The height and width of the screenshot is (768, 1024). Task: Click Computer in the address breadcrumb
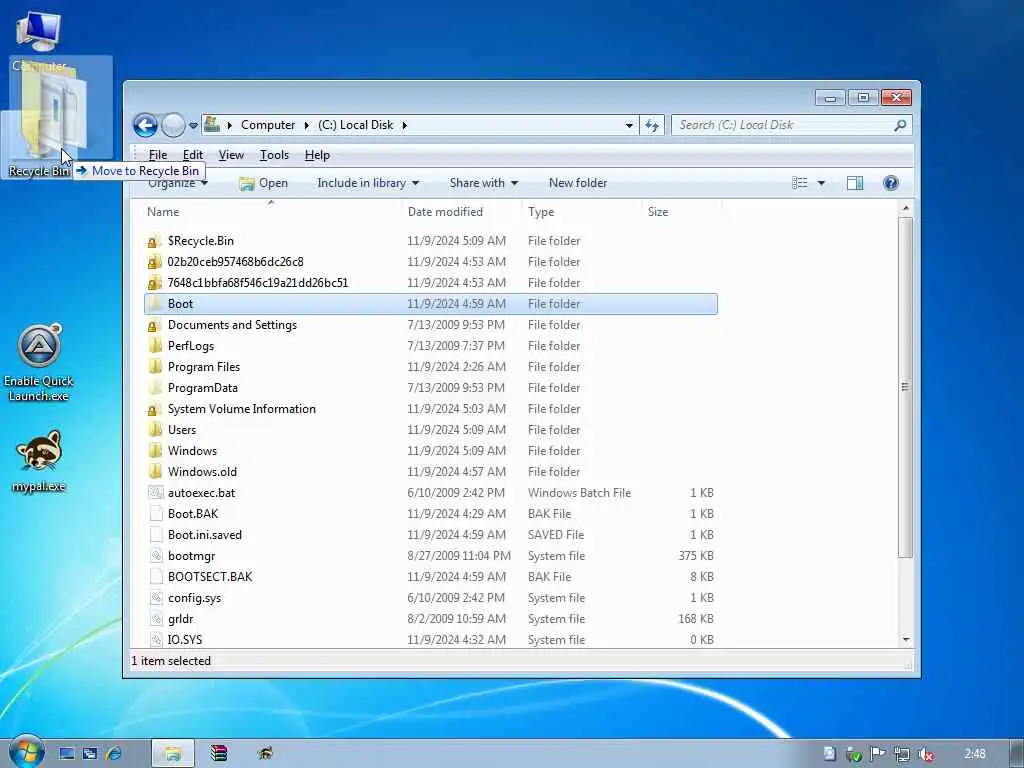point(268,125)
